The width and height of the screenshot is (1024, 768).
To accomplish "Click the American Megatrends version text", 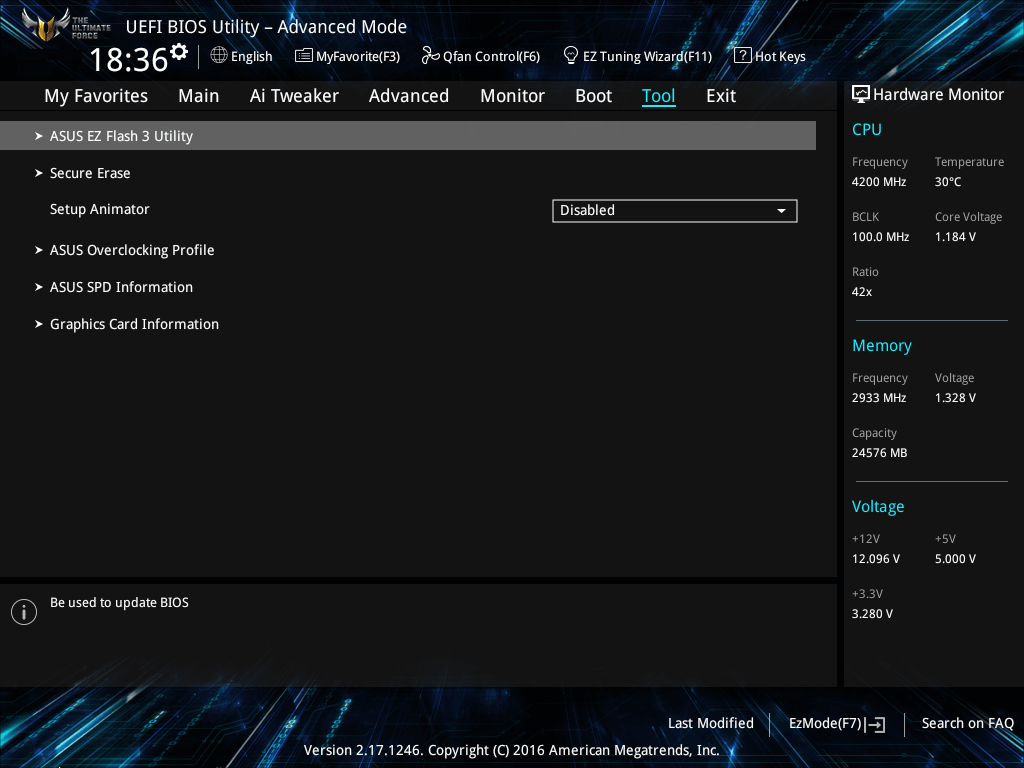I will coord(511,750).
